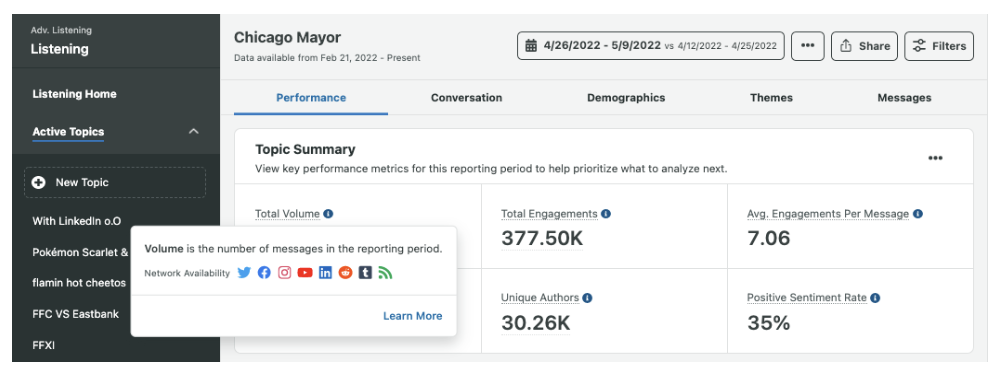Click the Data available from Feb 21, 2022 text
The width and height of the screenshot is (990, 370).
327,58
